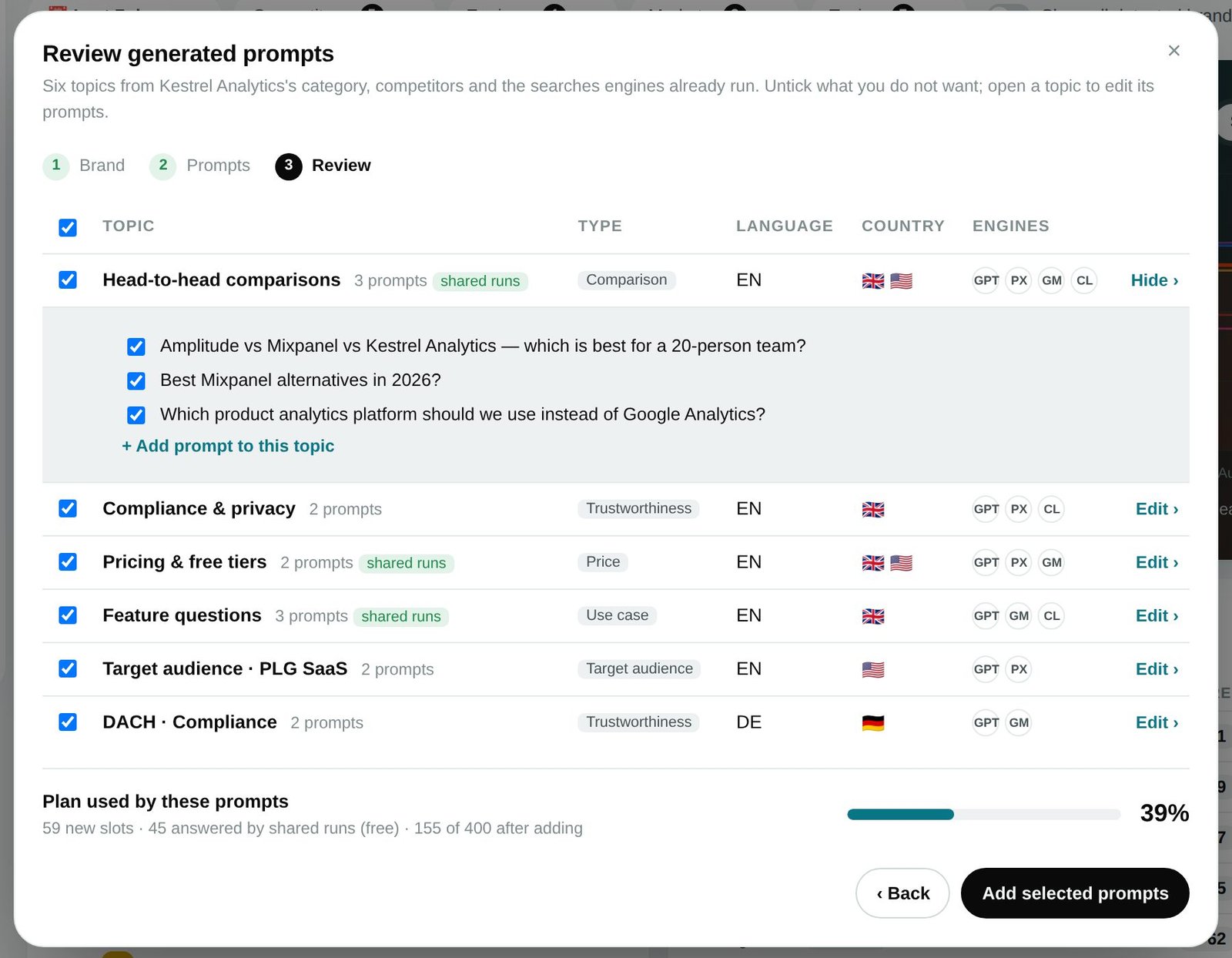This screenshot has width=1232, height=958.
Task: Expand Edit for DACH · Compliance topic
Action: (x=1157, y=722)
